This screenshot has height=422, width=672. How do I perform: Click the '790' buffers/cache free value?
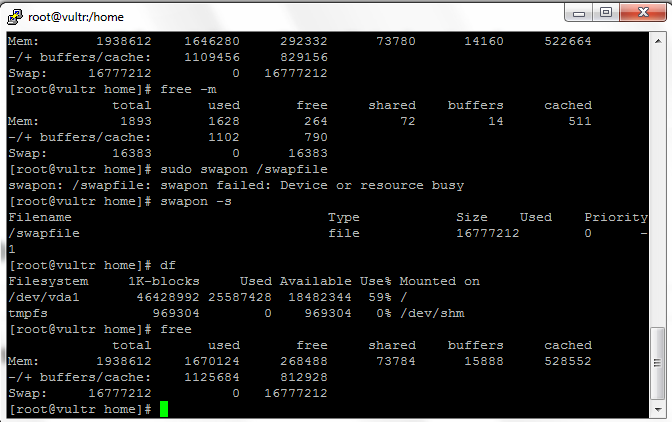coord(316,138)
